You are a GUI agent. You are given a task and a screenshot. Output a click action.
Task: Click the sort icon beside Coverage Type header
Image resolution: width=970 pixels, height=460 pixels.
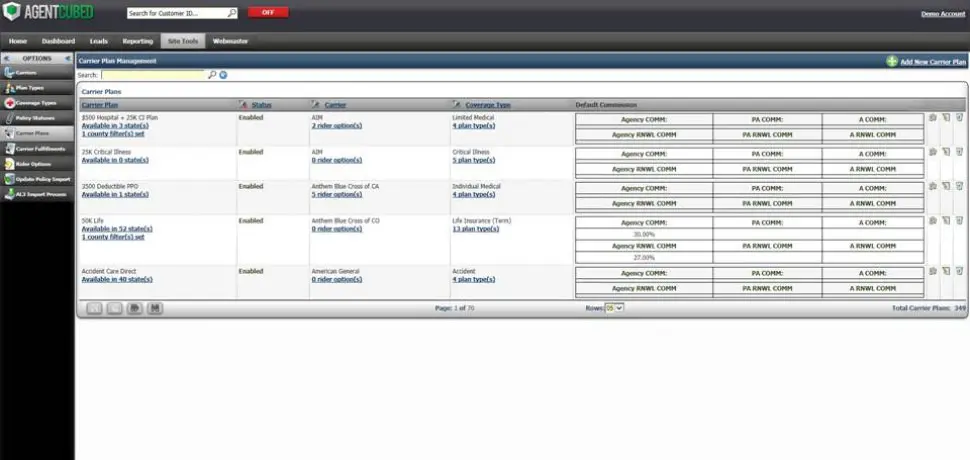[x=457, y=104]
